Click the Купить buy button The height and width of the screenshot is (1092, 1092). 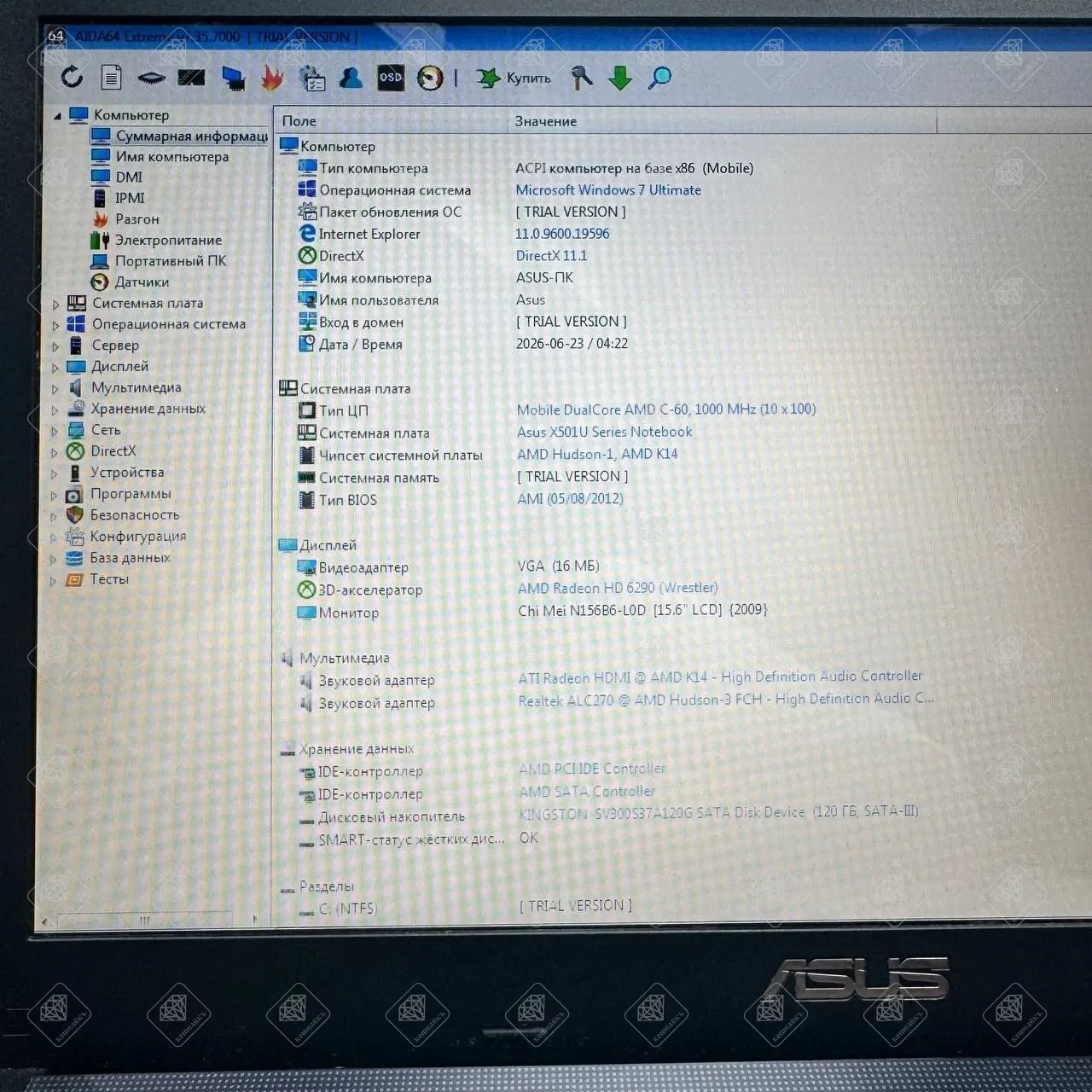click(x=514, y=78)
